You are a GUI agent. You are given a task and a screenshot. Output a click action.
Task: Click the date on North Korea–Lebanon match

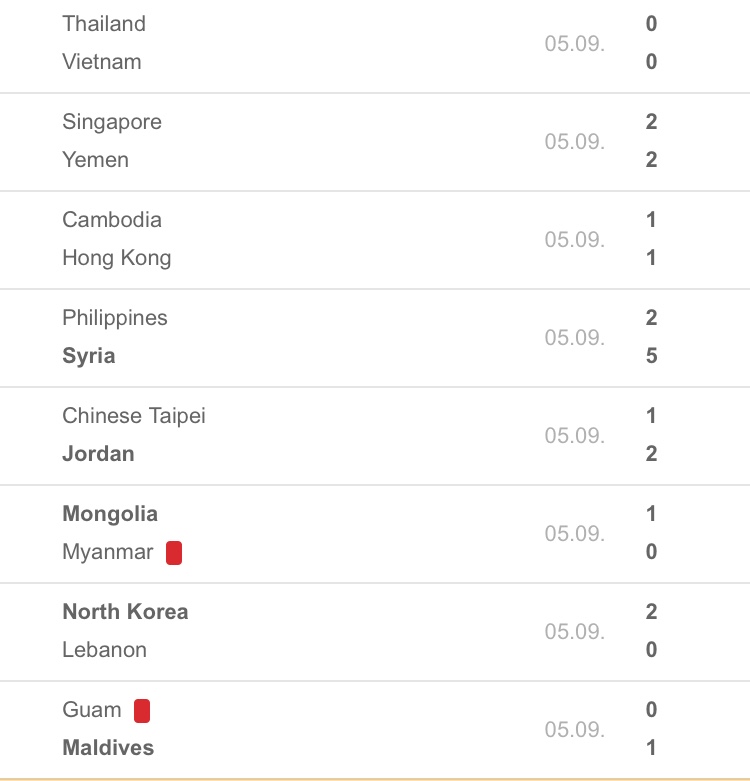pos(575,632)
